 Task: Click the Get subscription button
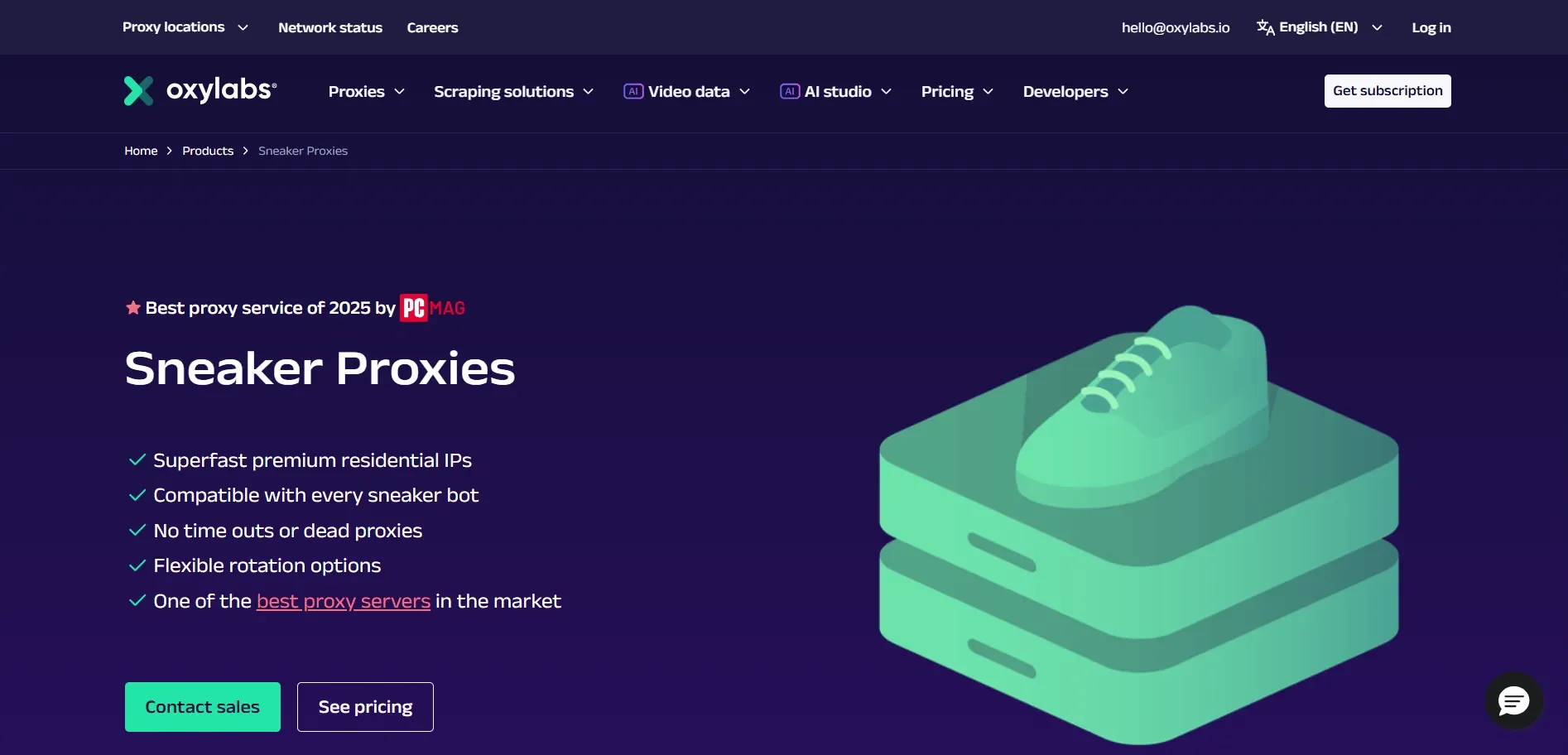(1388, 91)
